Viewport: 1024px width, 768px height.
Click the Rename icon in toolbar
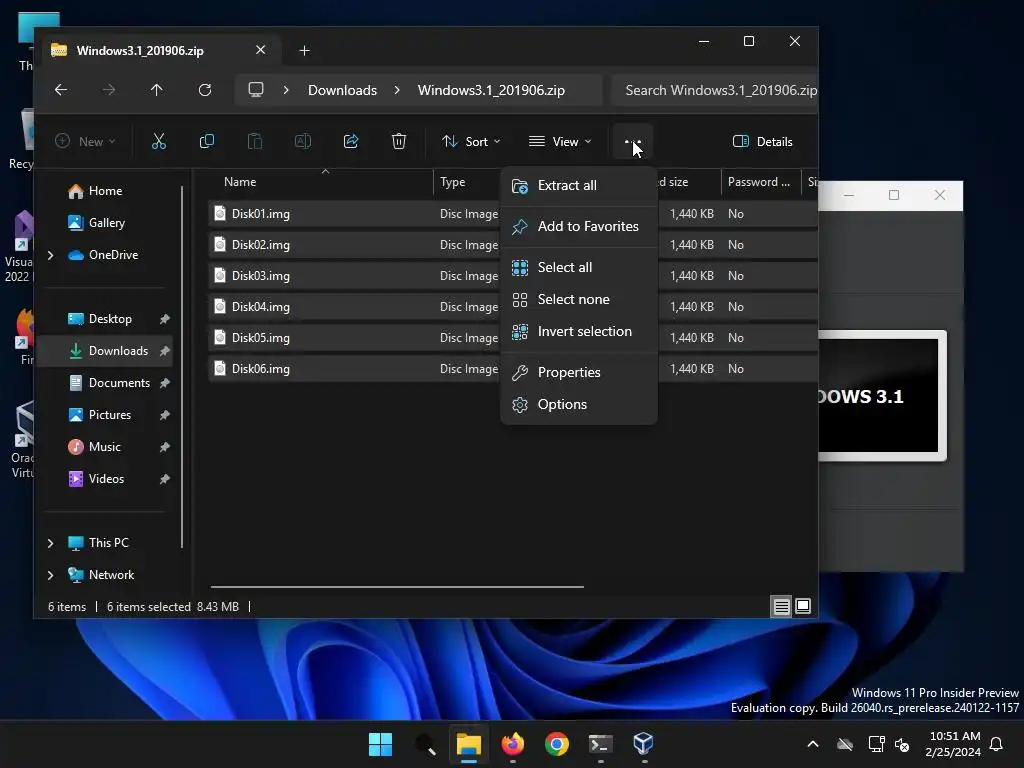[303, 141]
